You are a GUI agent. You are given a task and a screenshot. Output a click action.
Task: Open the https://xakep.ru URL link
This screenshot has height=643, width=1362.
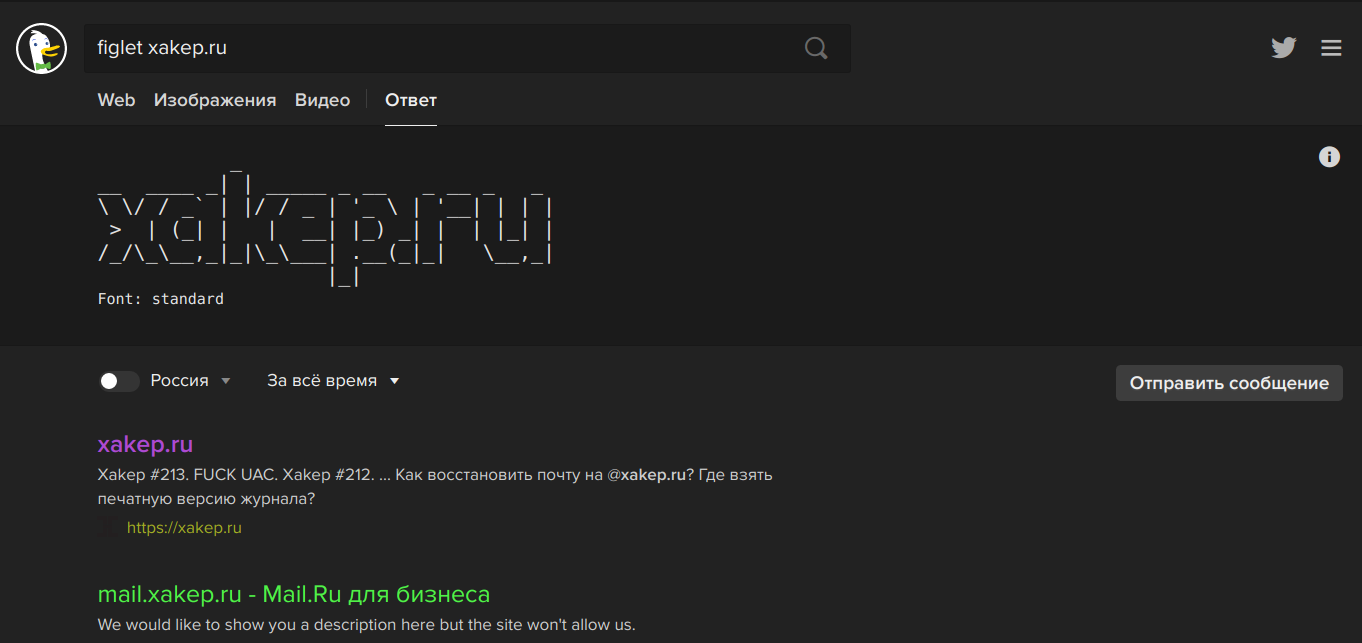pos(184,528)
